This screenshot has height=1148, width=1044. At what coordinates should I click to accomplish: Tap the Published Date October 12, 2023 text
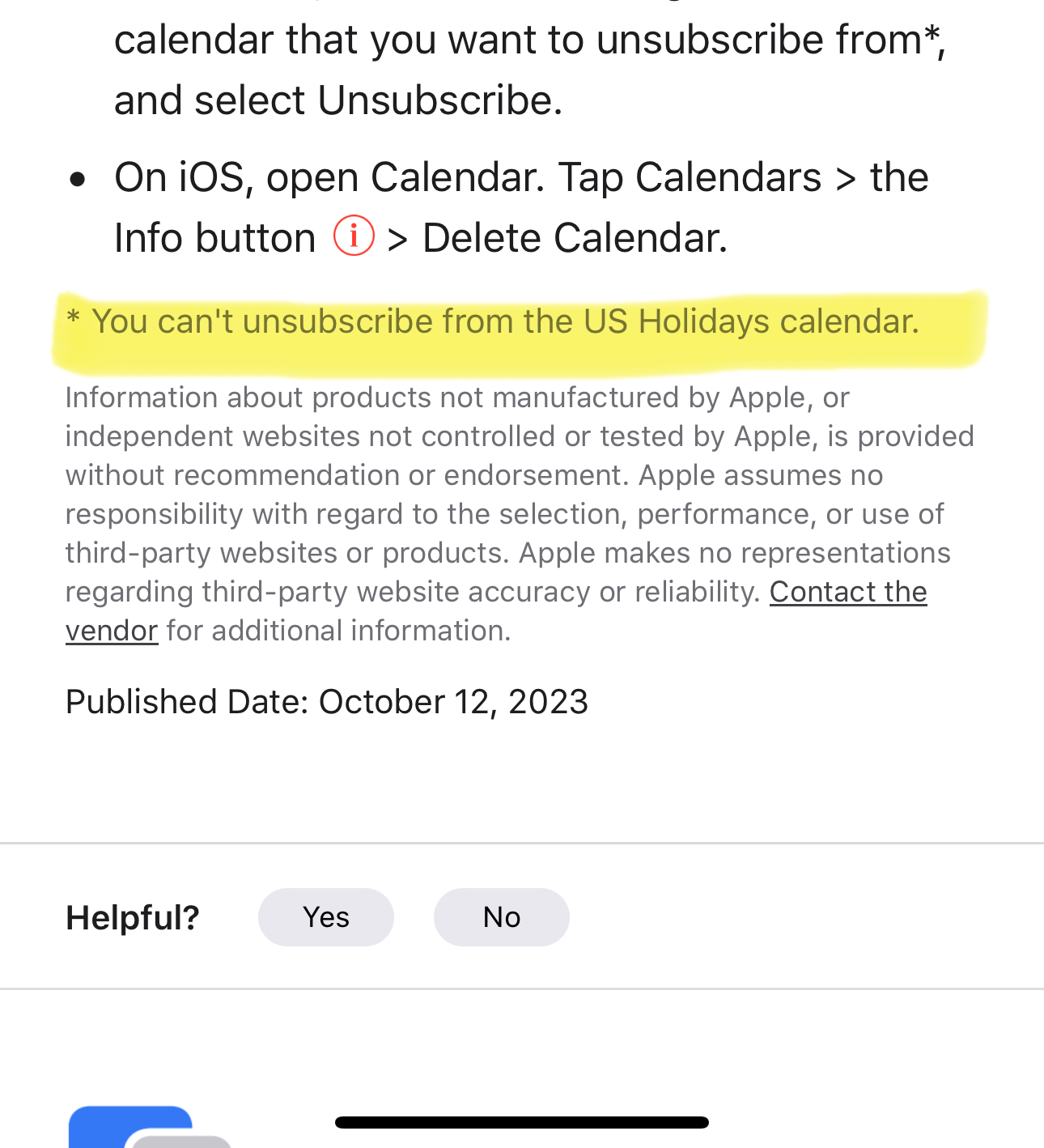pos(327,702)
